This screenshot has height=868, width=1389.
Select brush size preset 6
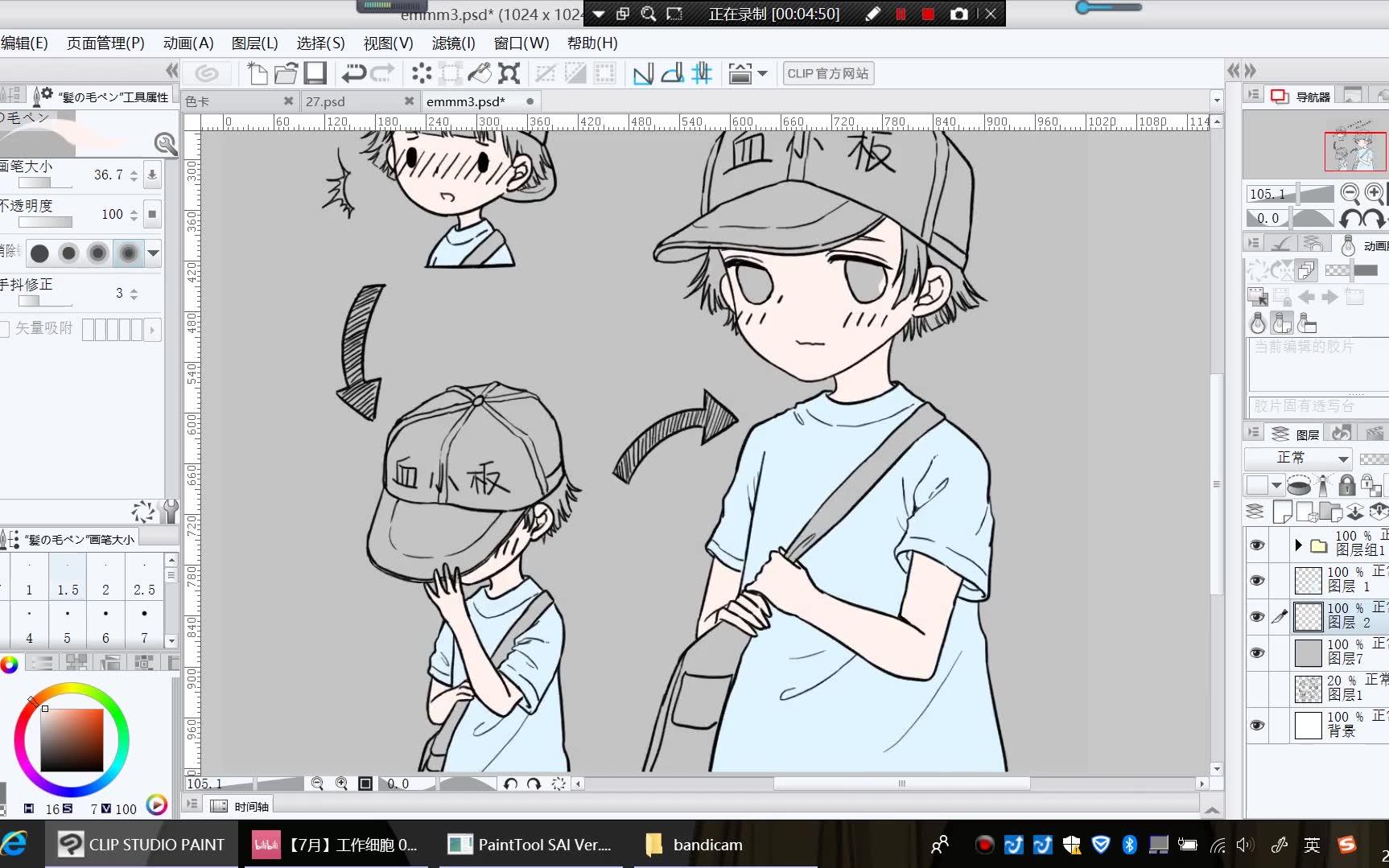click(105, 626)
